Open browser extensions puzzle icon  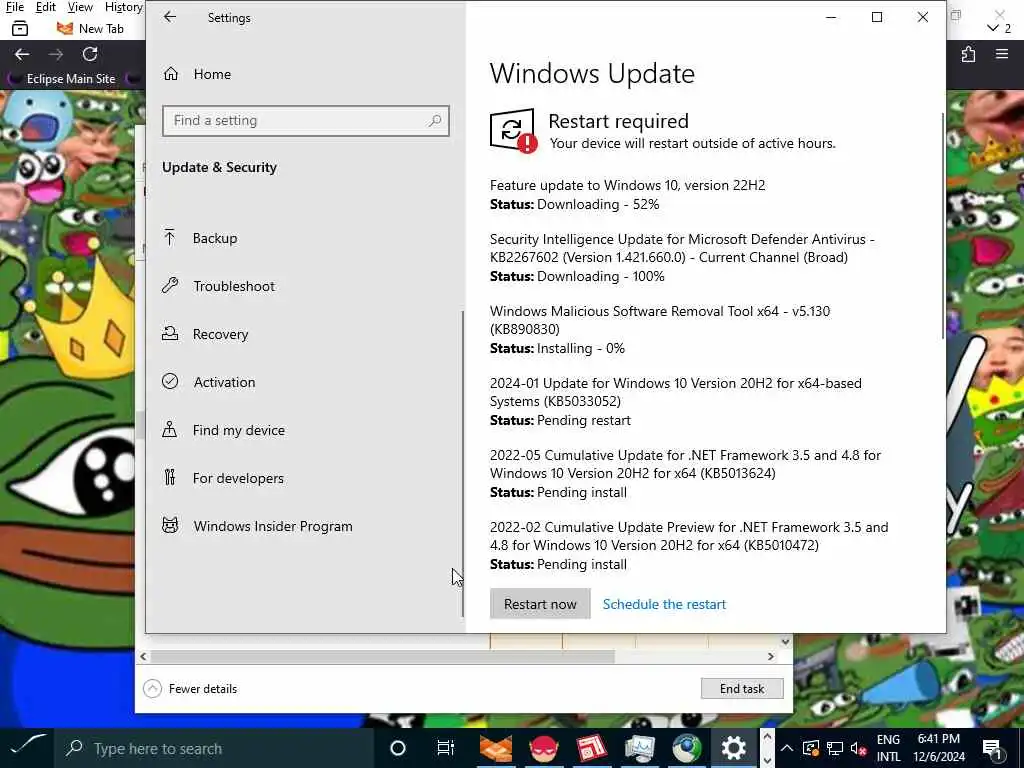(x=968, y=54)
